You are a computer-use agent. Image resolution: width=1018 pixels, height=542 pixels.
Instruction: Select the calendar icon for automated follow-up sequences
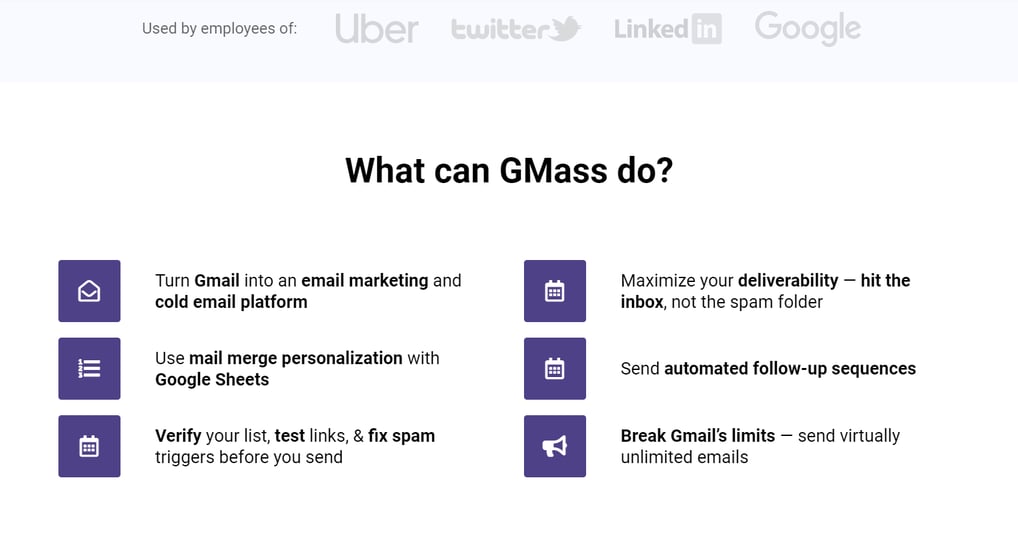pos(554,369)
